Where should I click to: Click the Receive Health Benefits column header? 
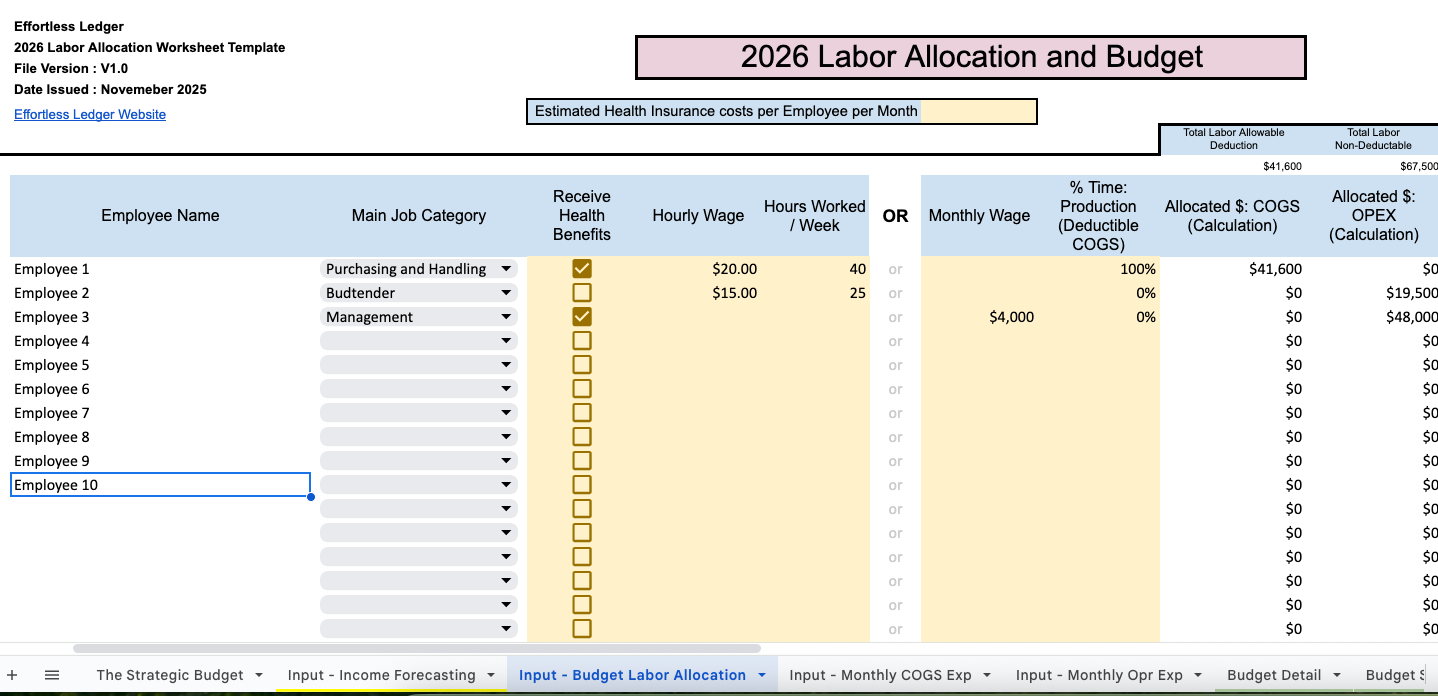click(x=582, y=215)
